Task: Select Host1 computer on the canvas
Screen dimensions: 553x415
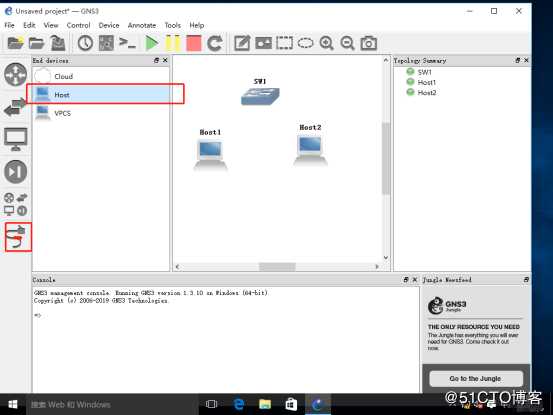Action: tap(211, 154)
